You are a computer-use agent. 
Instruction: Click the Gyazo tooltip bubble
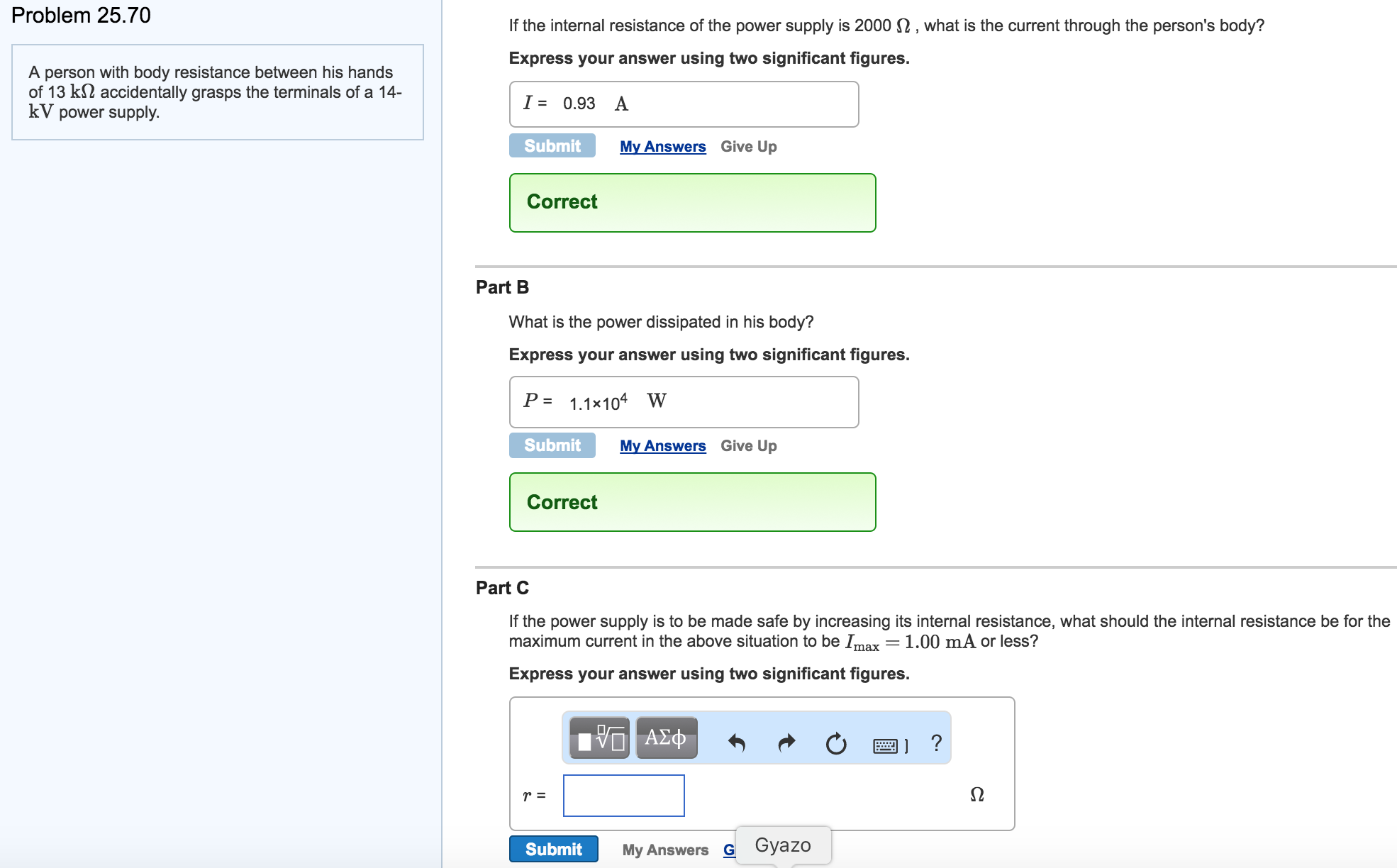point(783,845)
